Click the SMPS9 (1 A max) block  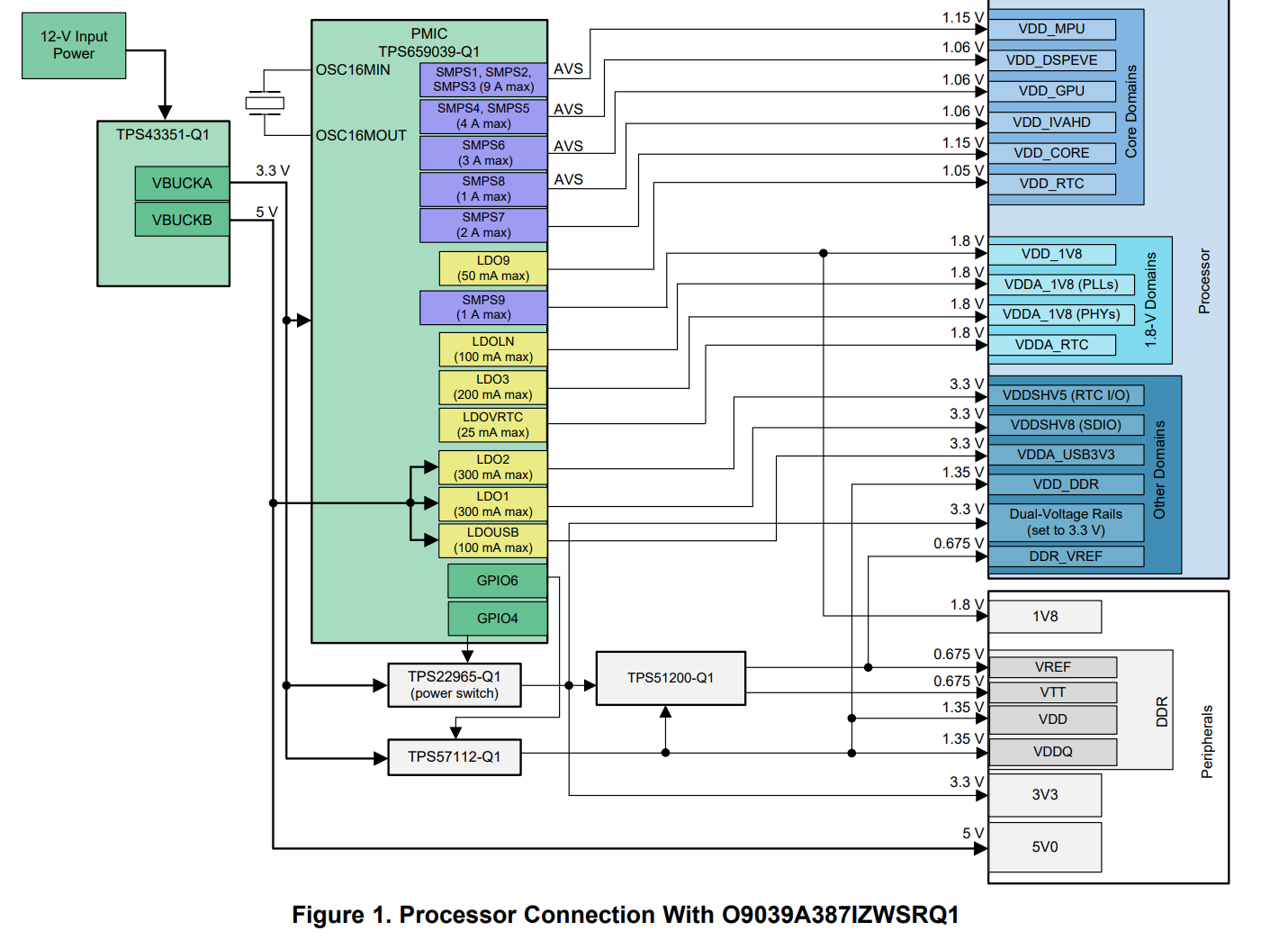(x=483, y=307)
